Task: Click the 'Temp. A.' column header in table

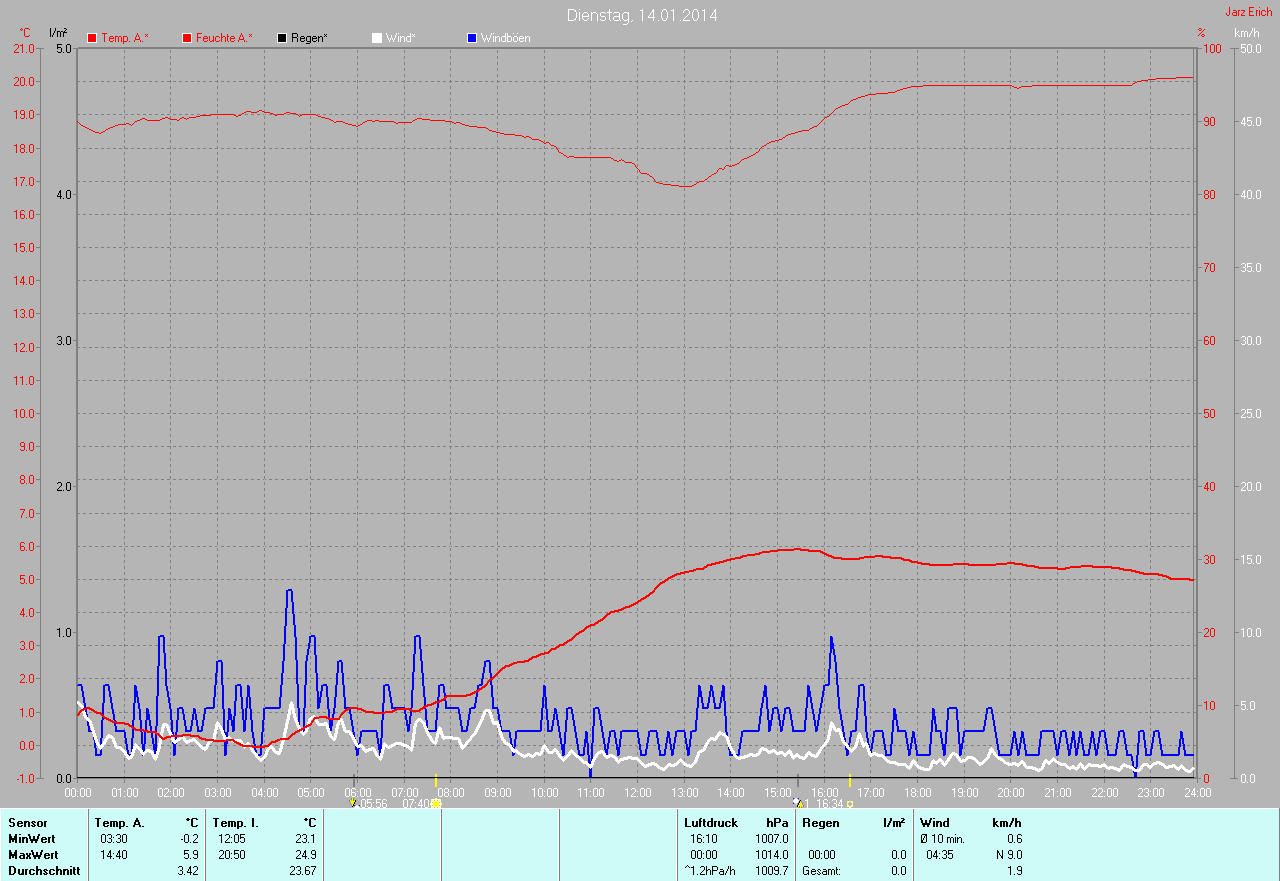Action: coord(119,822)
